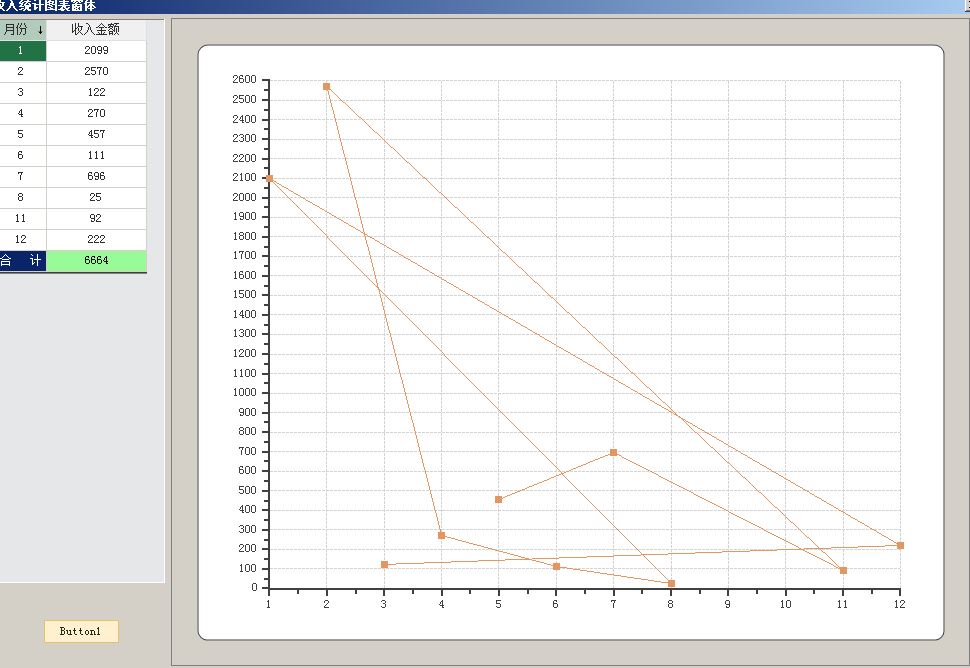Click chart data point for month 6
Screen dimensions: 970x668
(556, 567)
